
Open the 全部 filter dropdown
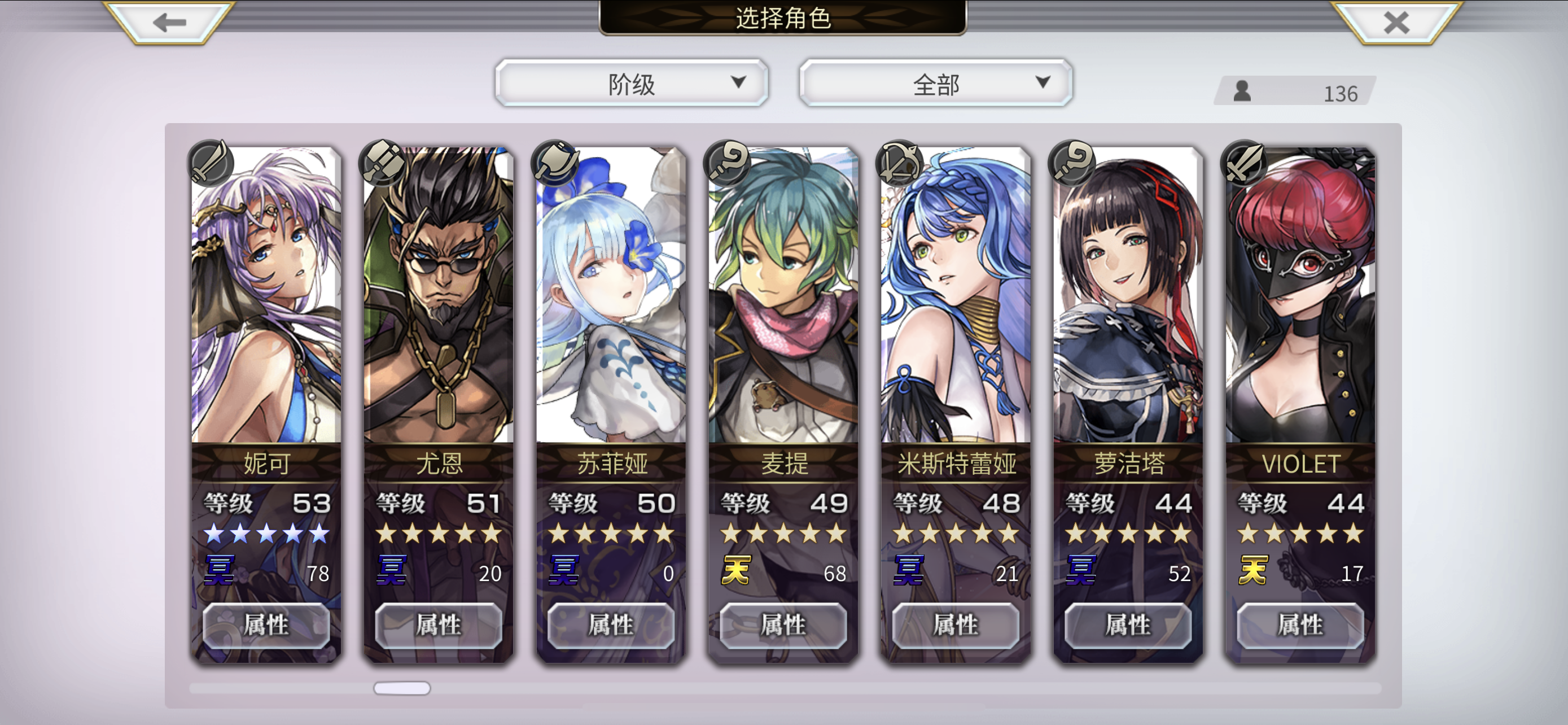tap(936, 84)
